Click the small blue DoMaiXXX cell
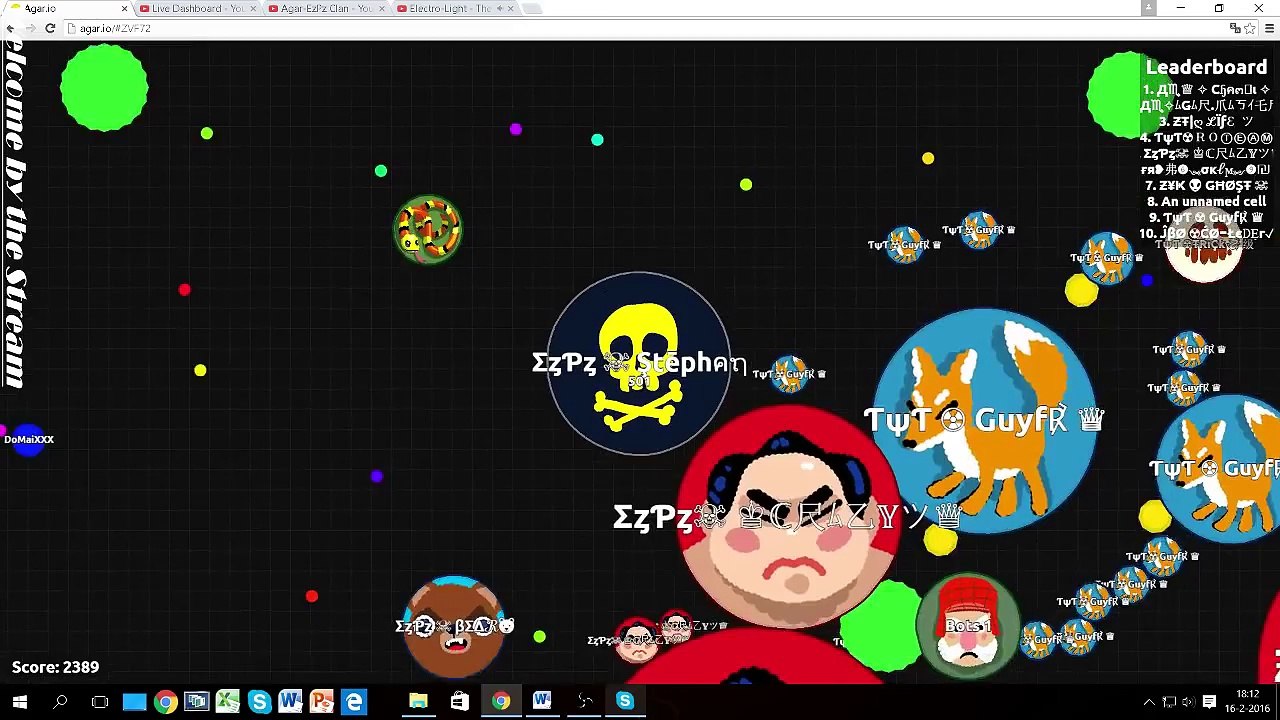1280x720 pixels. [x=29, y=440]
